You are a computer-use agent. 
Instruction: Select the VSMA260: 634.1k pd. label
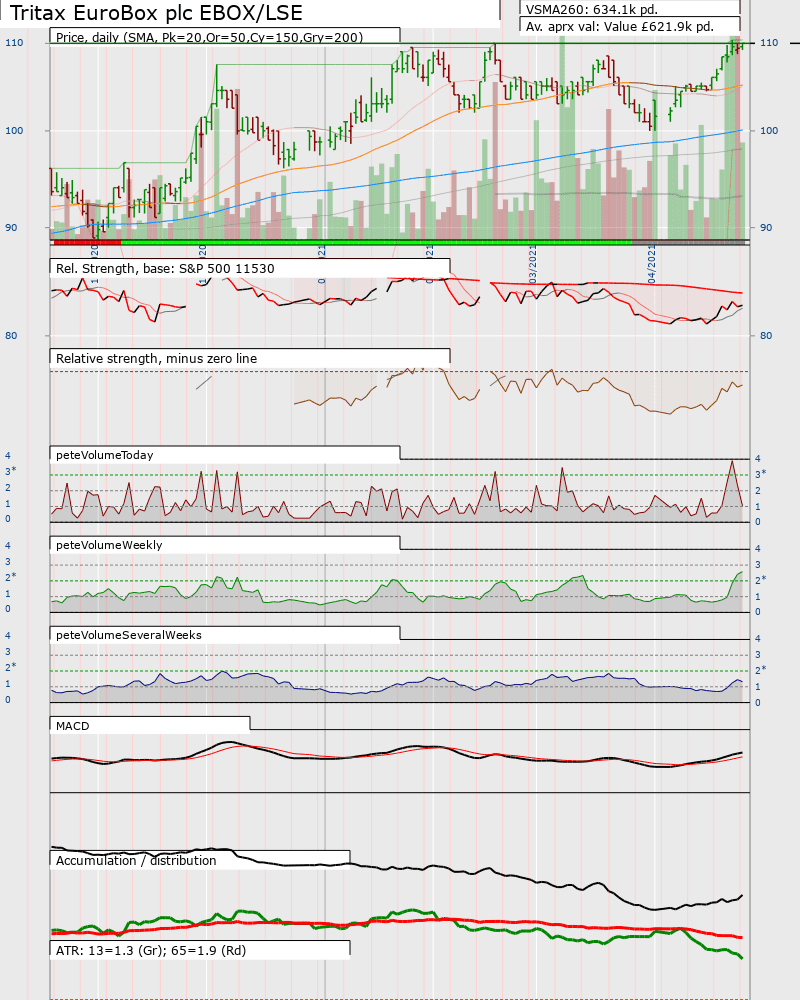pos(591,9)
